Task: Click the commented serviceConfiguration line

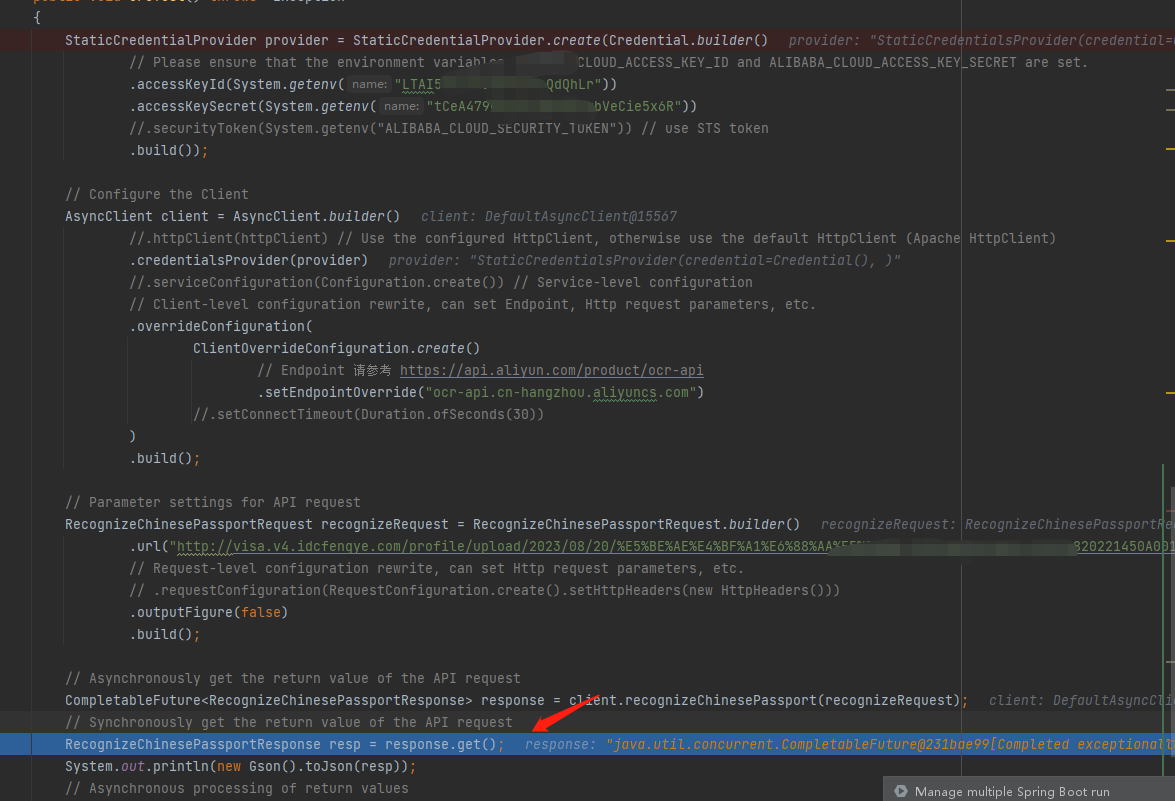Action: pyautogui.click(x=441, y=282)
